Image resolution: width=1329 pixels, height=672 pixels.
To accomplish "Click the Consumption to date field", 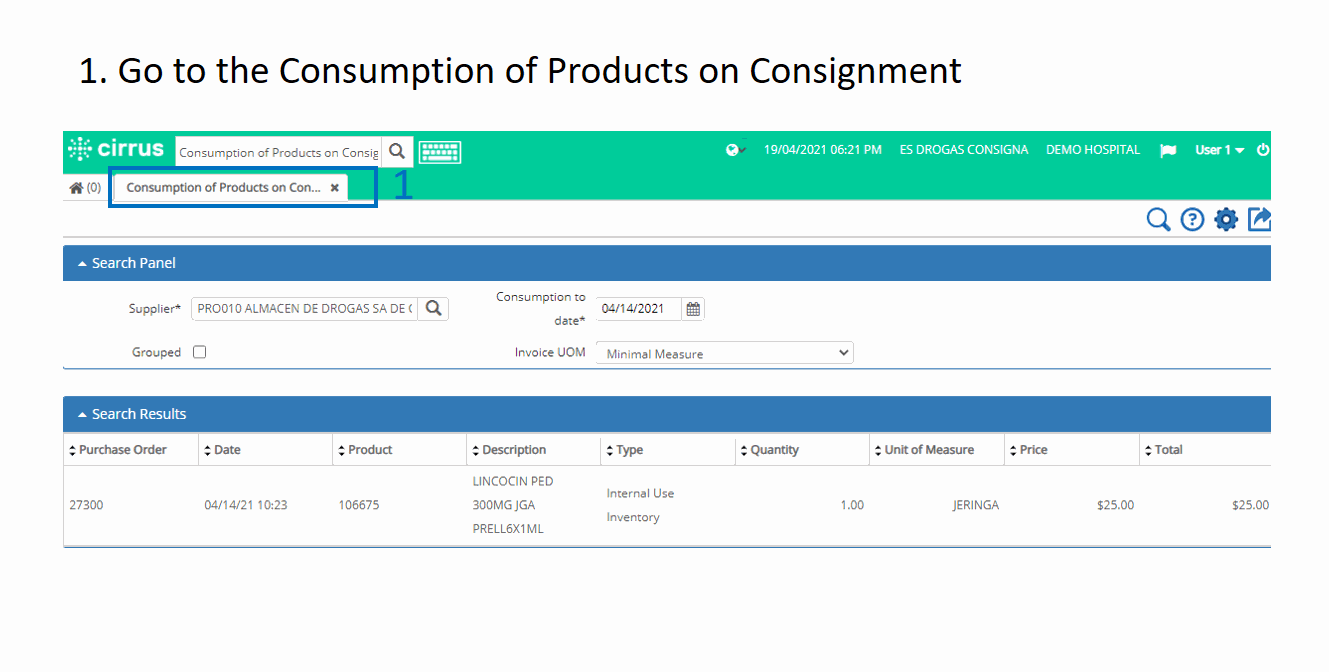I will (639, 309).
